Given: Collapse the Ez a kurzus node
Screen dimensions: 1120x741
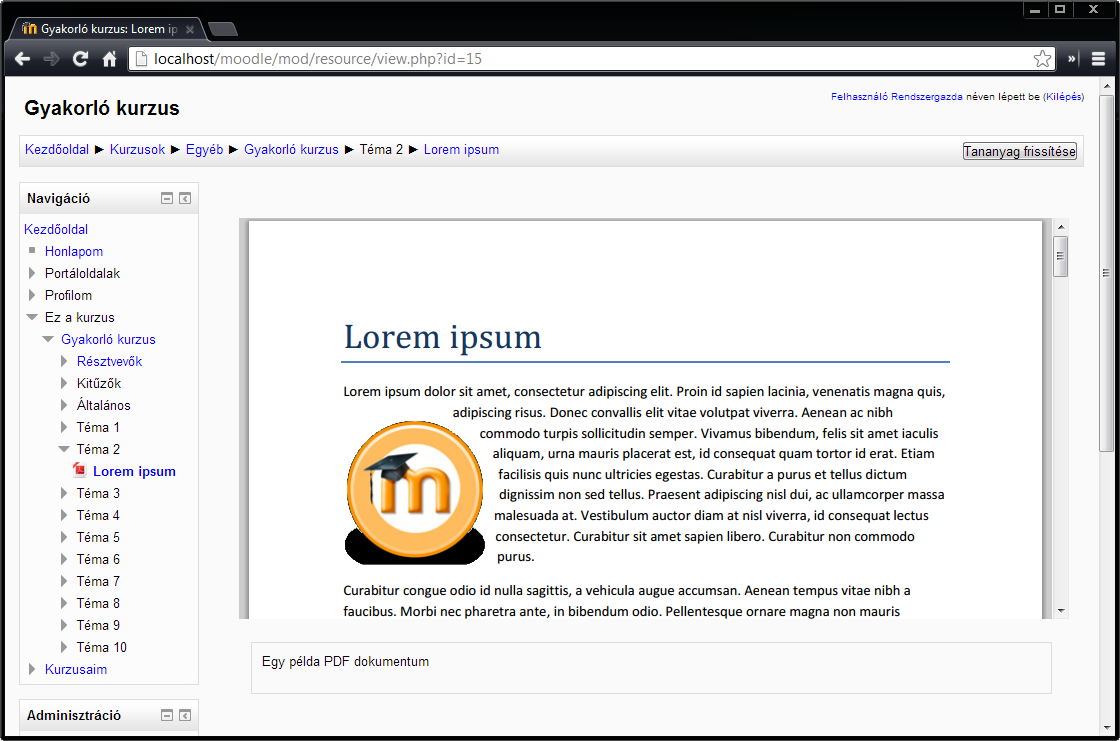Looking at the screenshot, I should point(32,317).
